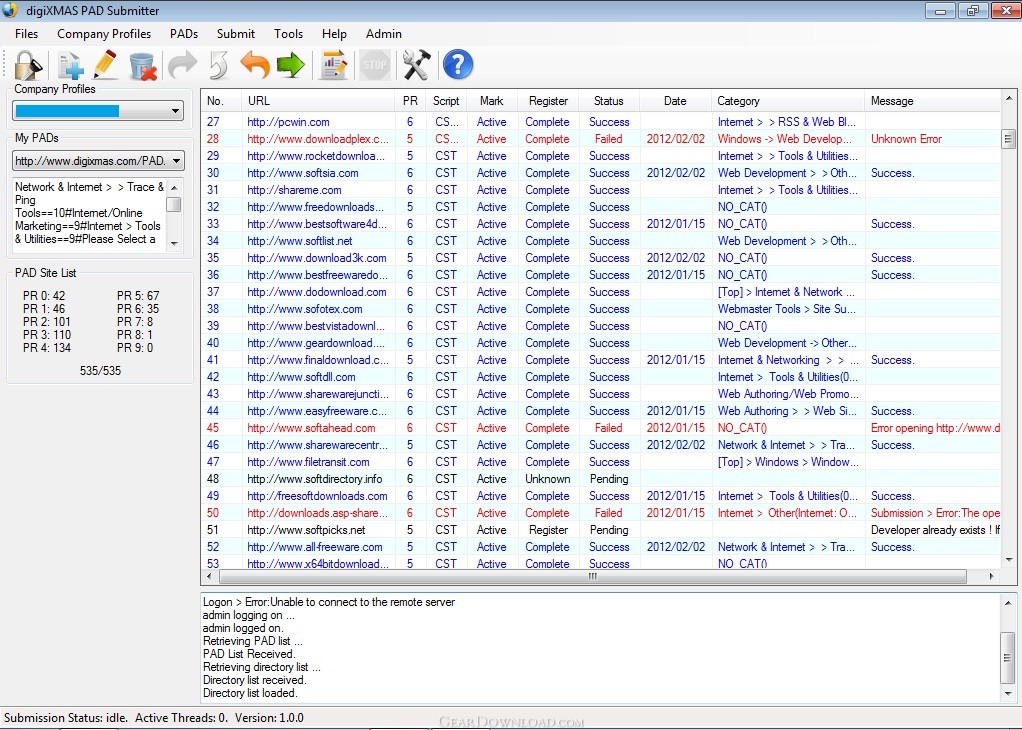Click the log panel scrollbar thumb
The height and width of the screenshot is (730, 1022).
pos(1008,657)
